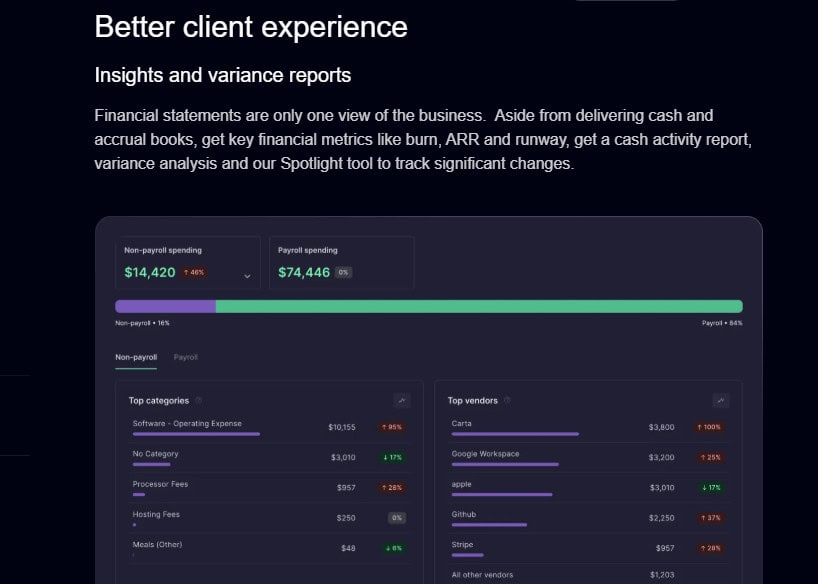This screenshot has width=818, height=584.
Task: Click the Insights and variance reports subheading
Action: point(223,75)
